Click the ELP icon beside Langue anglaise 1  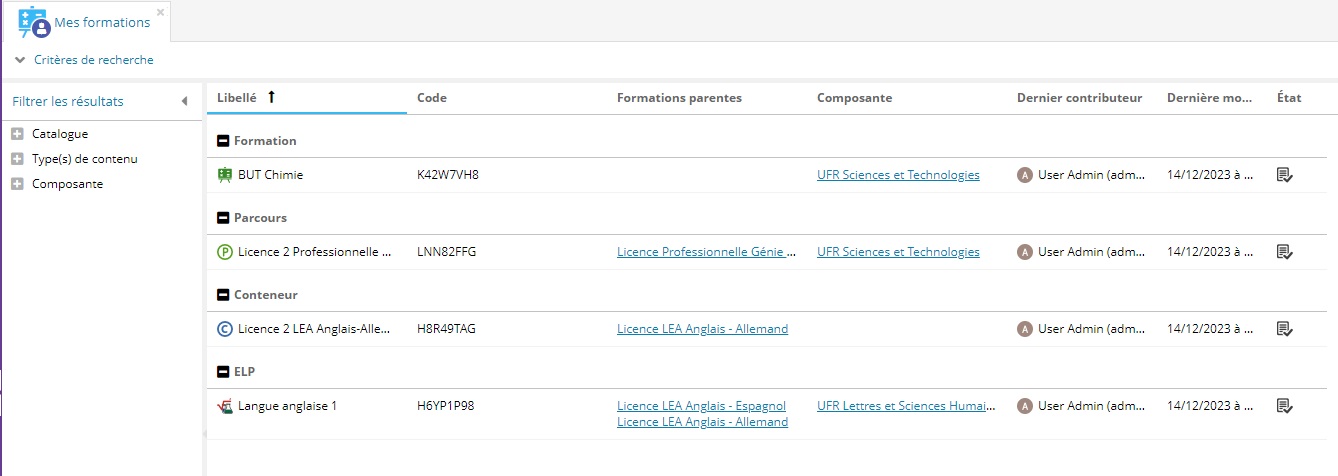tap(225, 406)
